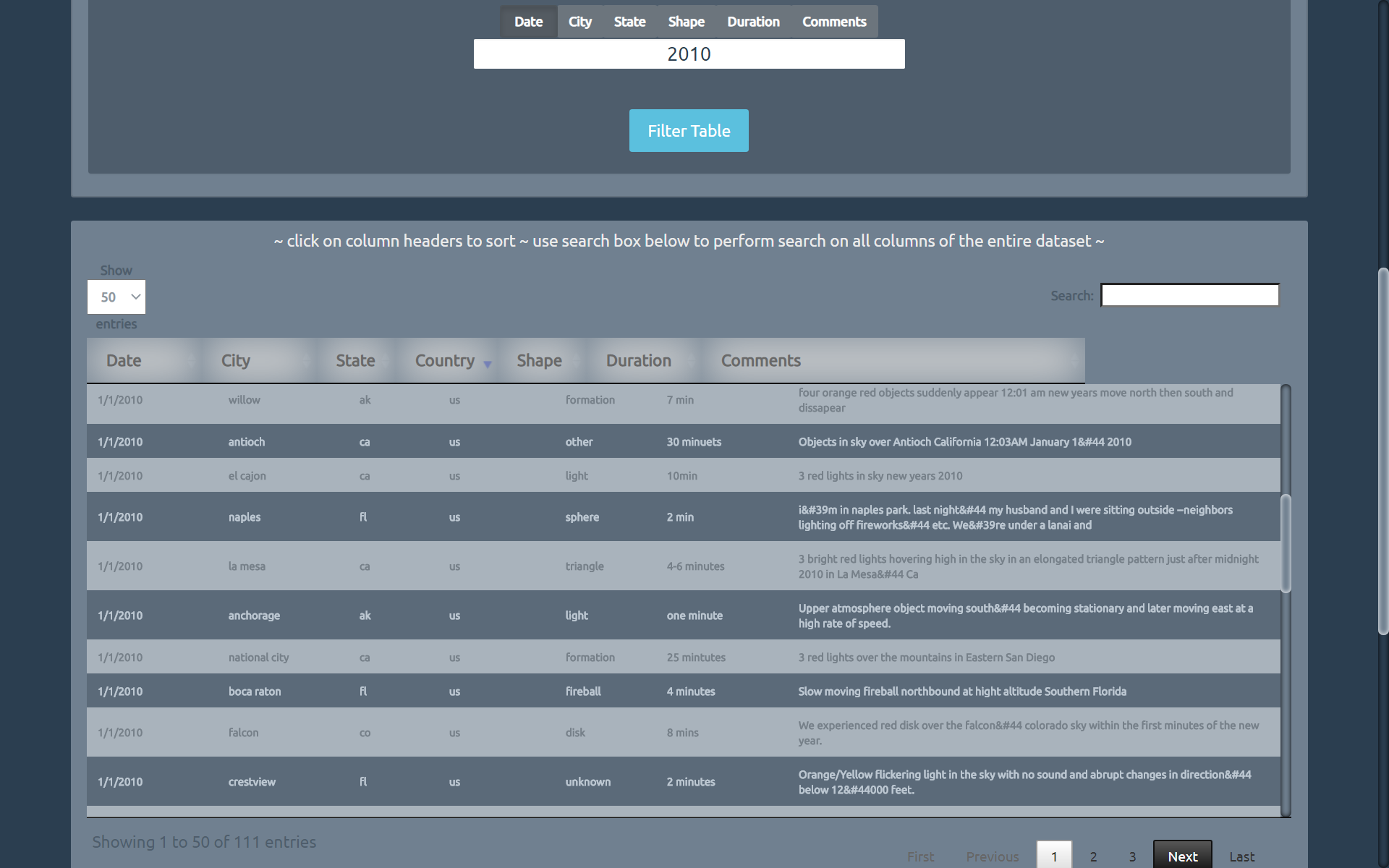The width and height of the screenshot is (1389, 868).
Task: Jump to the Last results page
Action: click(1241, 856)
